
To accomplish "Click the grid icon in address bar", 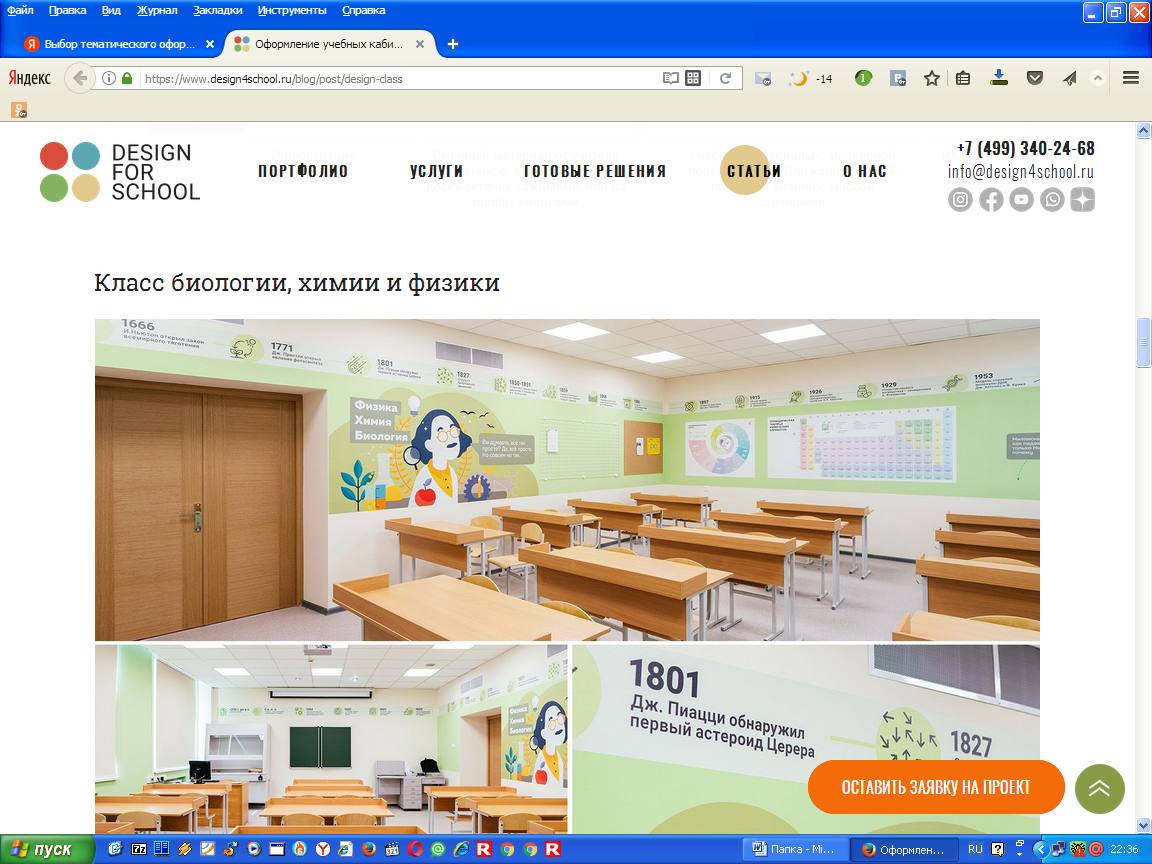I will tap(693, 78).
